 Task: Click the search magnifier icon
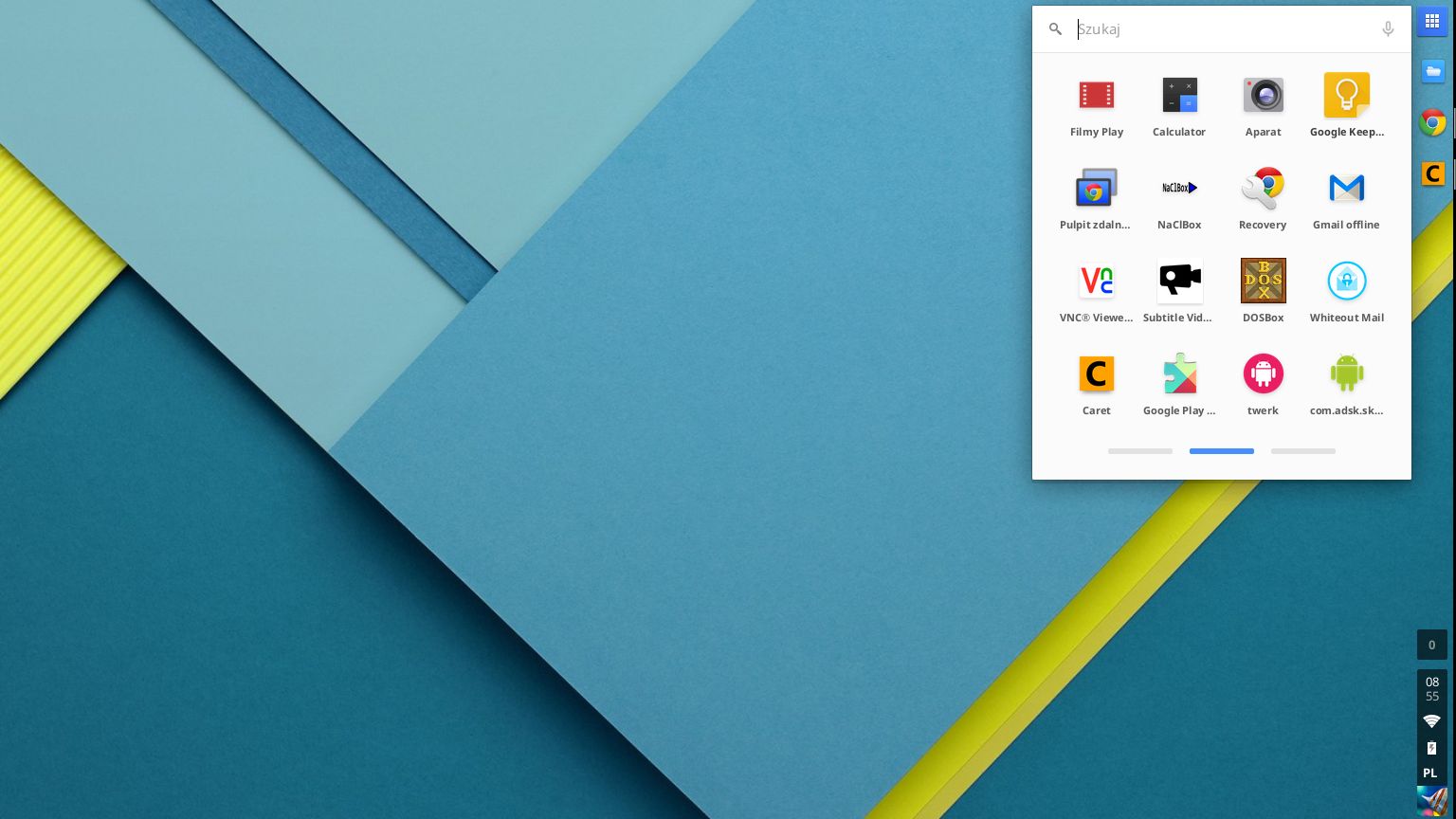pos(1055,29)
